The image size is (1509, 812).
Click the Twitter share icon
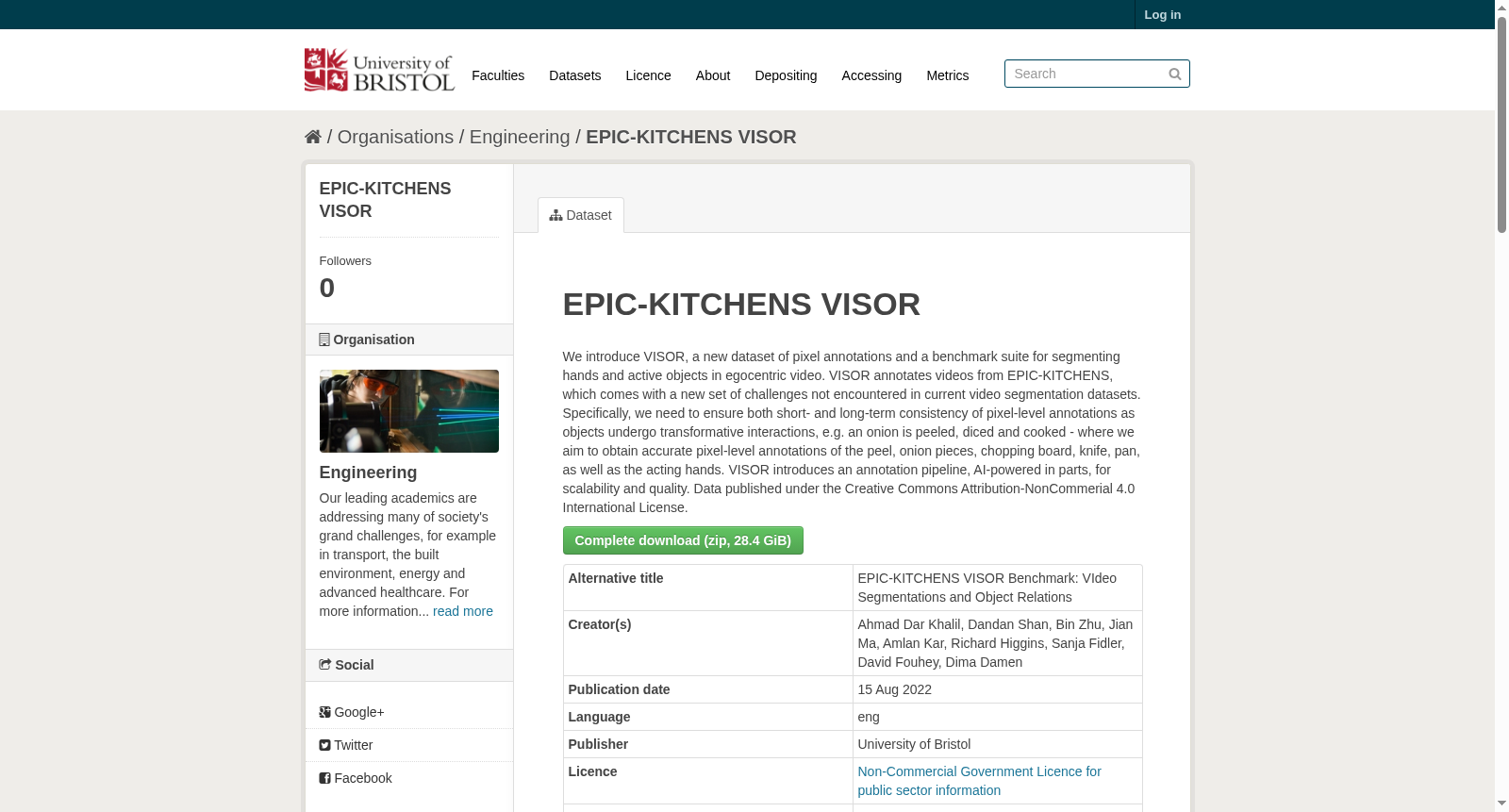tap(324, 745)
